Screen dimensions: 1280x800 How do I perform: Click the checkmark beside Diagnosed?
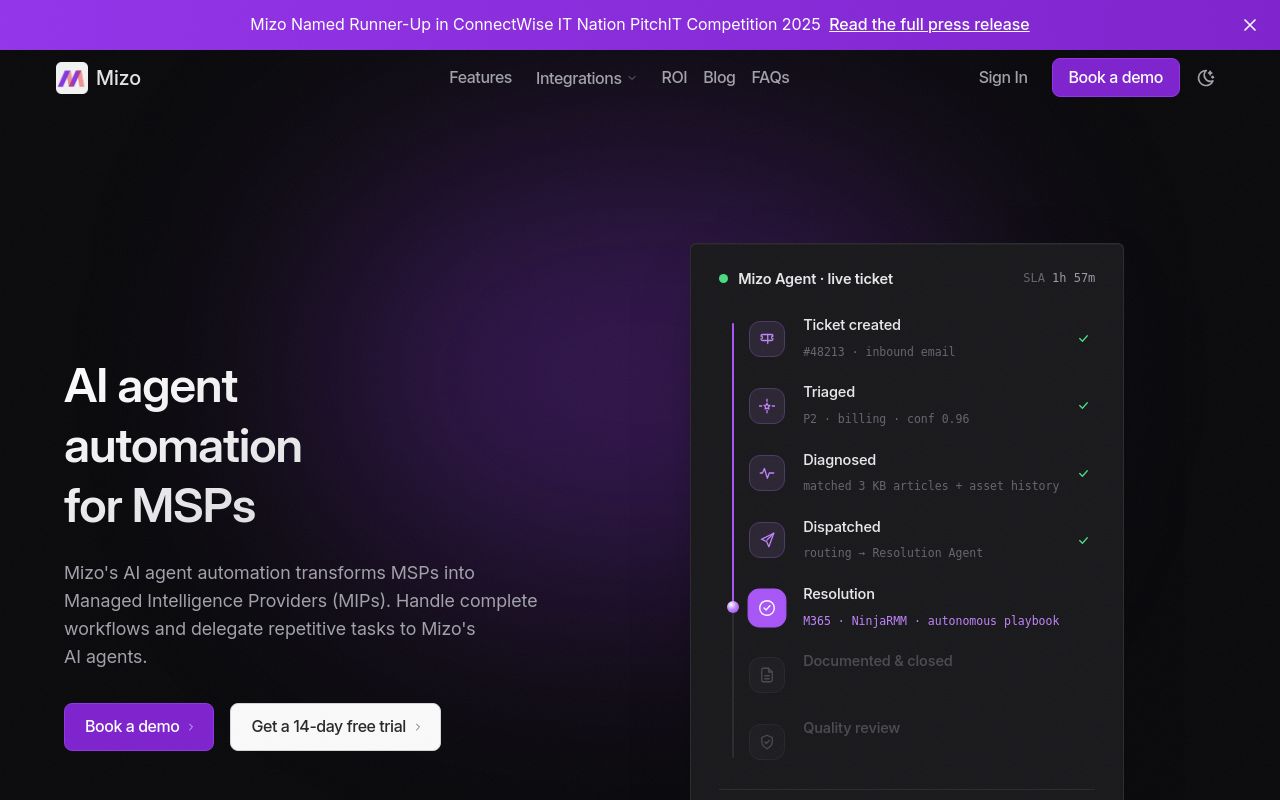coord(1083,473)
